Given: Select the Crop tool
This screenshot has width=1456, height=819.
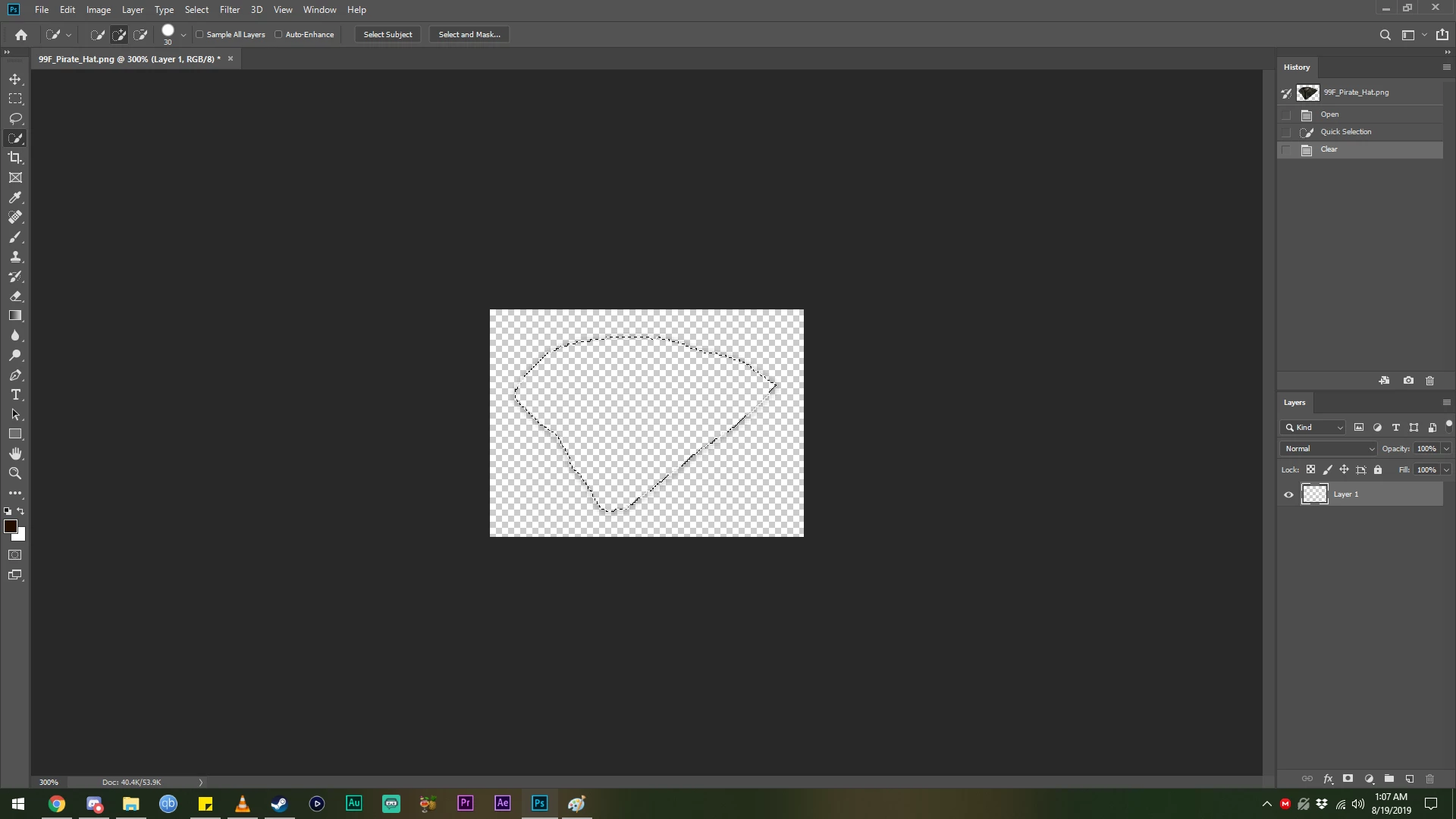Looking at the screenshot, I should click(15, 158).
